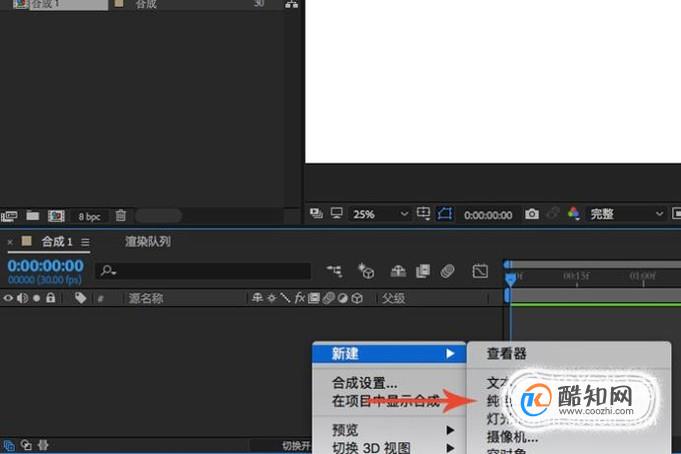Switch to the 渲染队列 tab

pyautogui.click(x=148, y=242)
